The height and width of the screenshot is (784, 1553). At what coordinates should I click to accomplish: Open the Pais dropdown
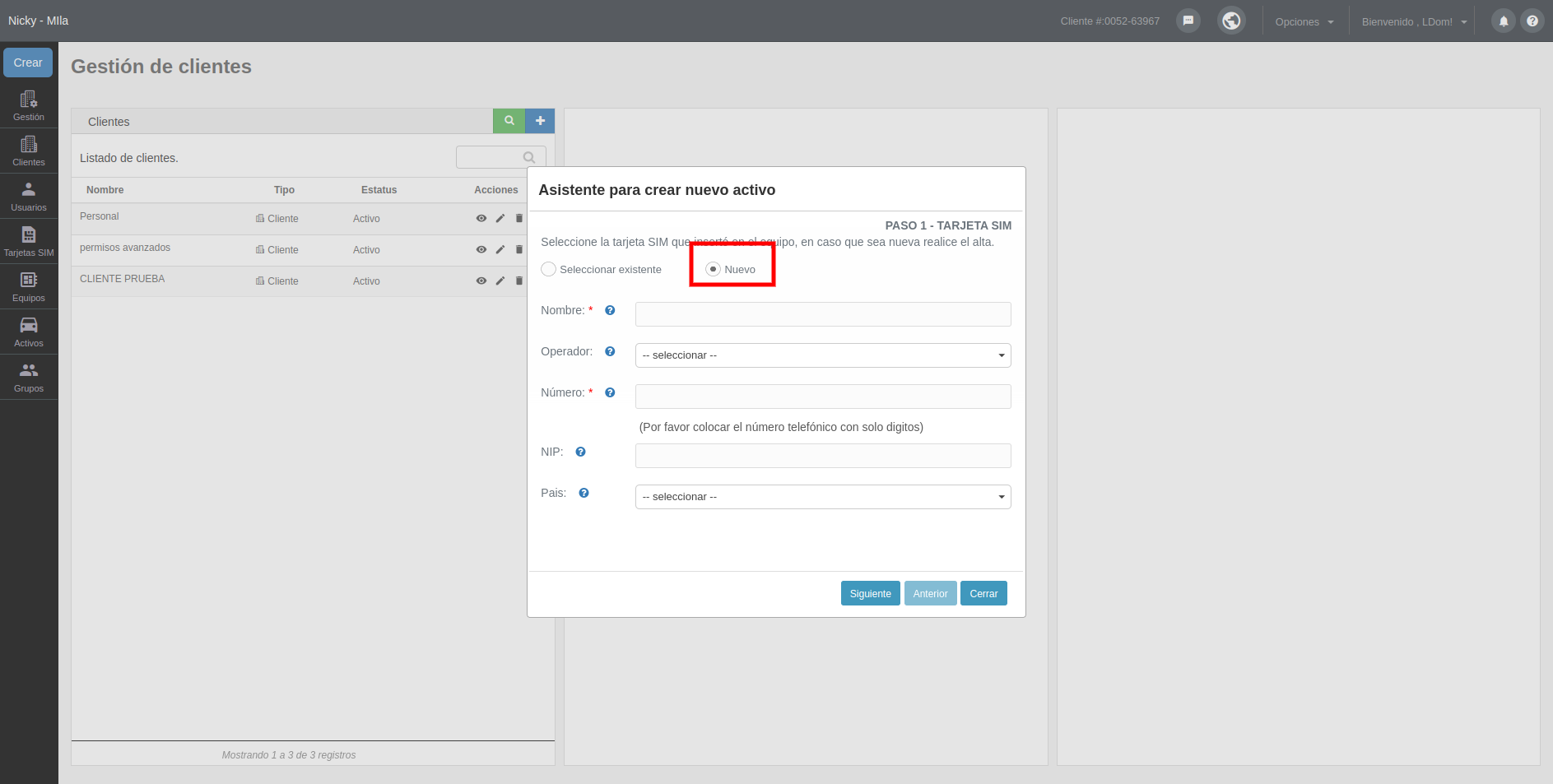click(823, 497)
